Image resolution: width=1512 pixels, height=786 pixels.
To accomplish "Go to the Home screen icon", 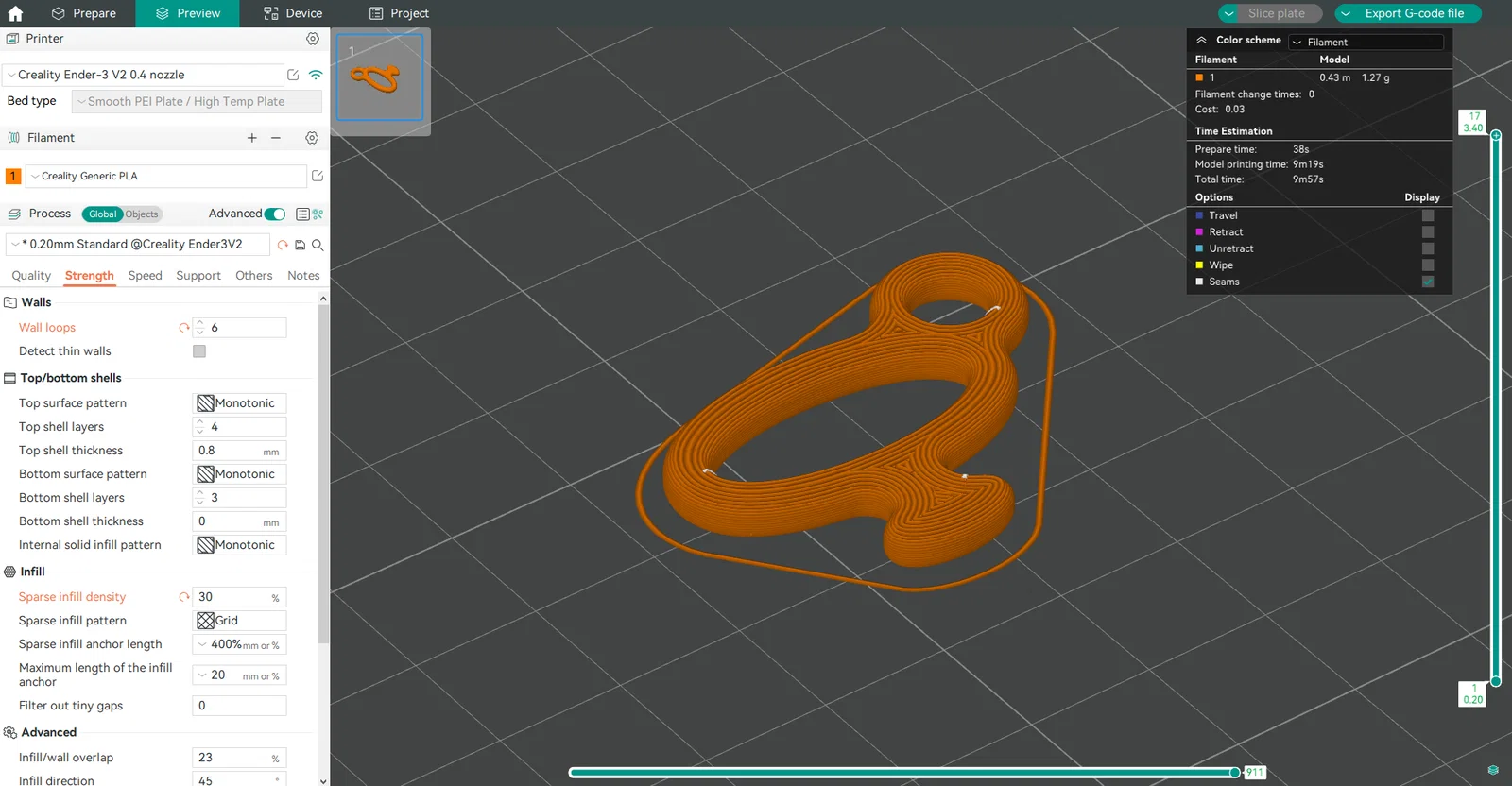I will click(x=15, y=13).
